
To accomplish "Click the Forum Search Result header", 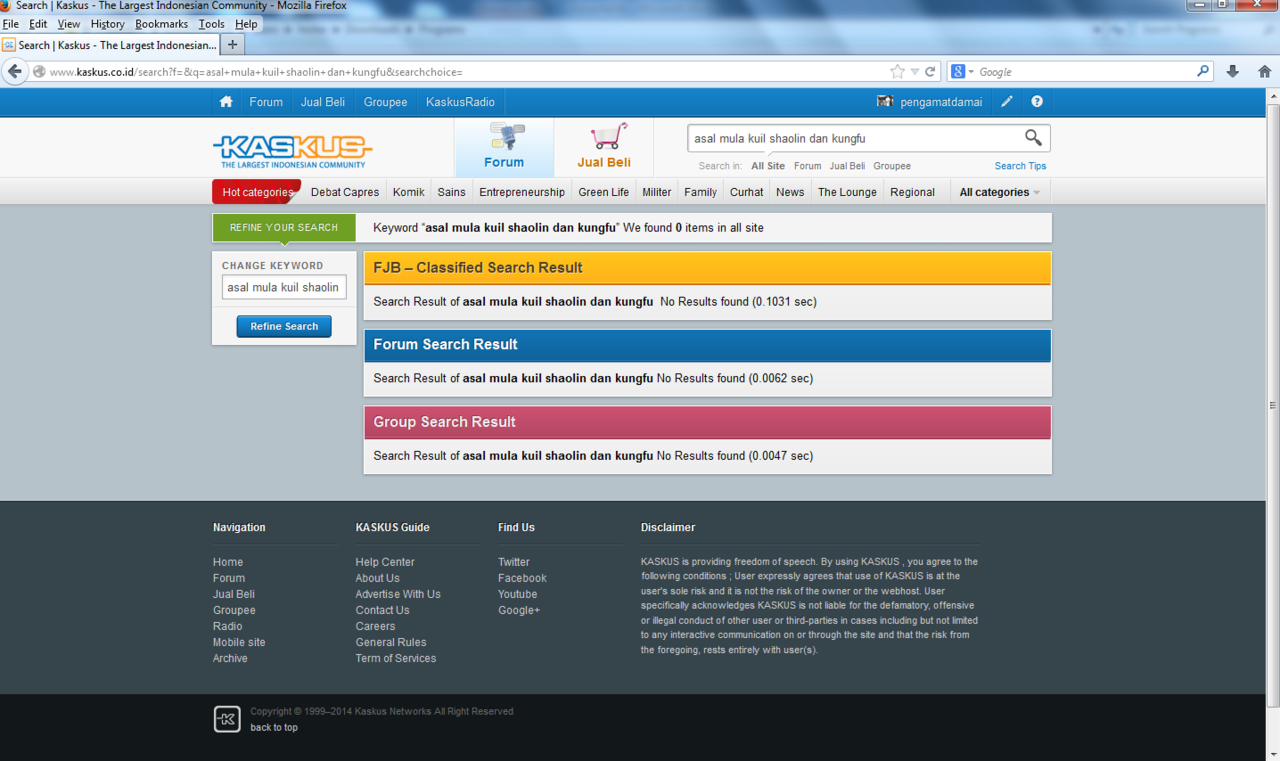I will 708,345.
